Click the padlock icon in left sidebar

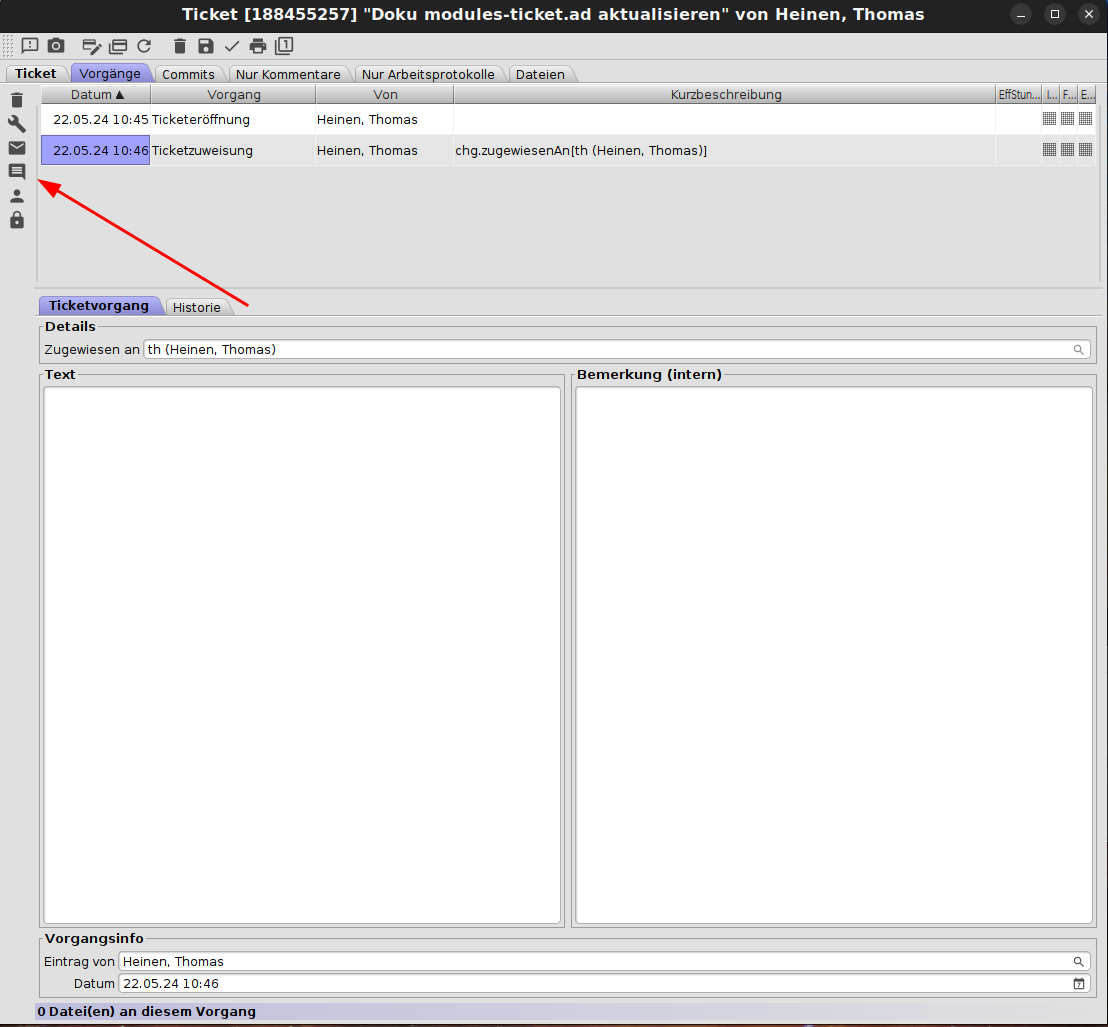click(17, 220)
